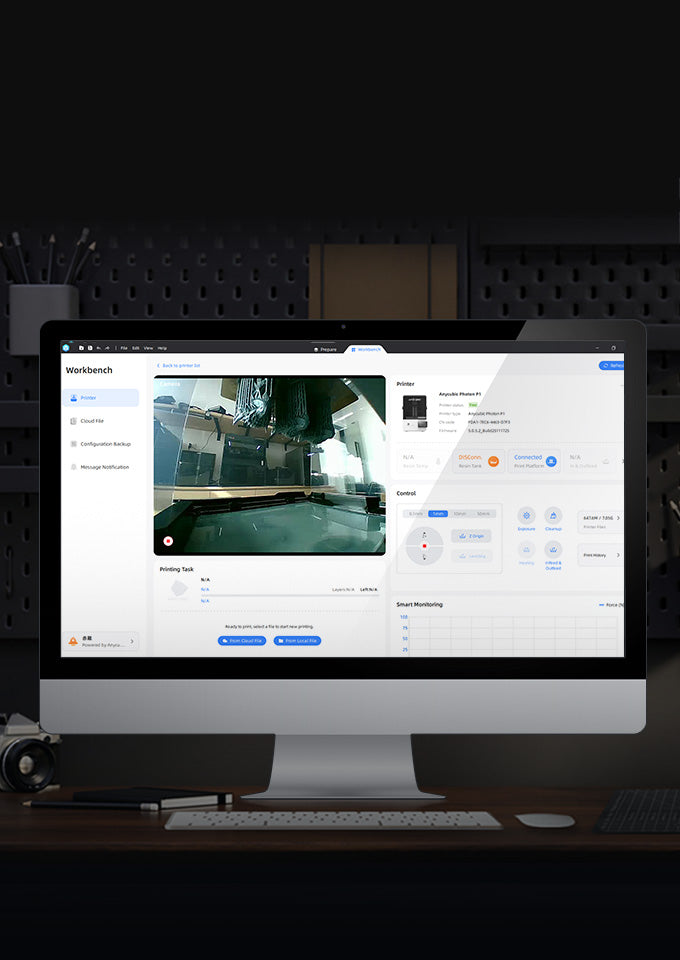The width and height of the screenshot is (680, 960).
Task: Select the 10mm step distance option
Action: click(460, 514)
